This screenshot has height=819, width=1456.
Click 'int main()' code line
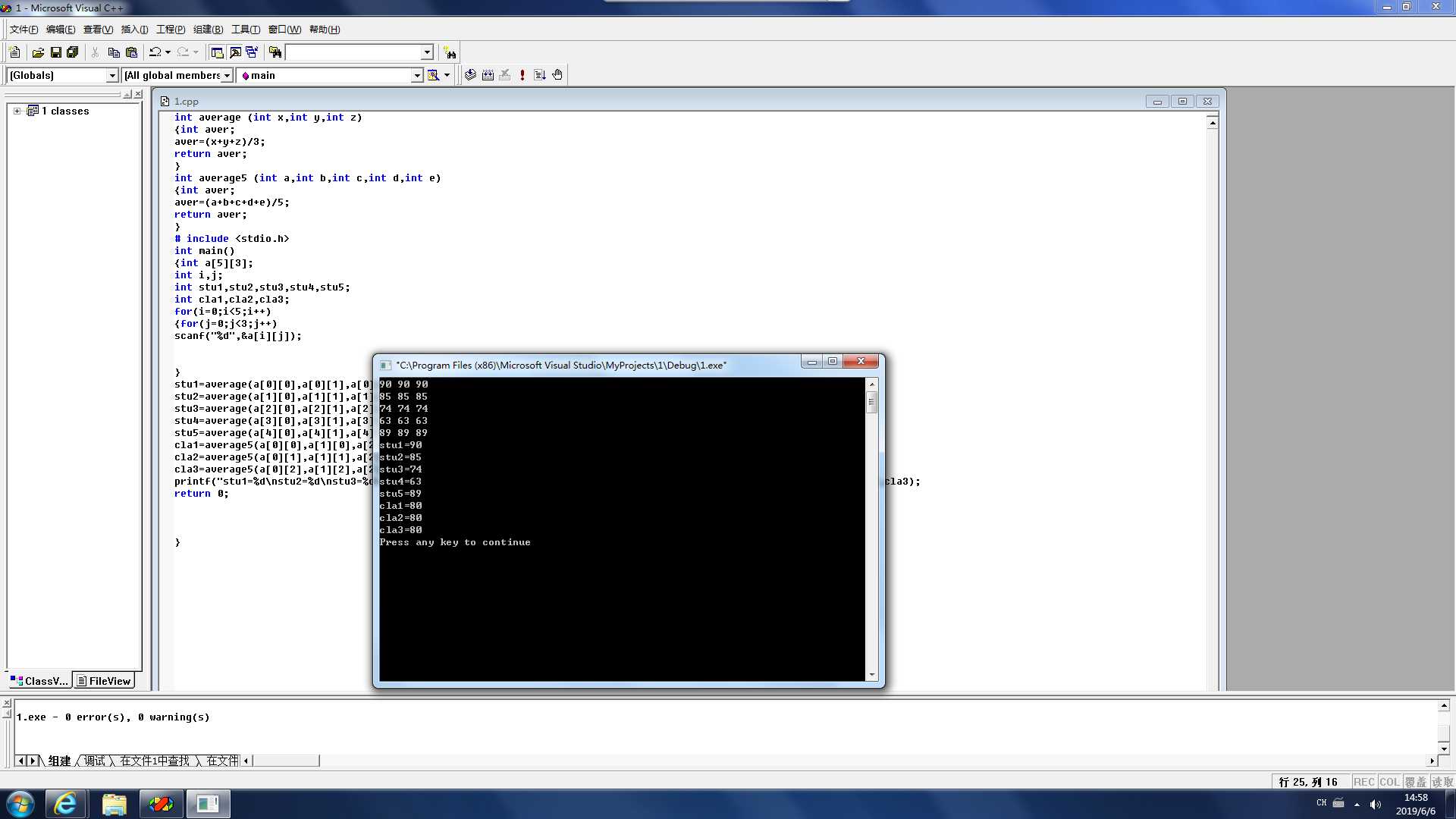[x=204, y=251]
